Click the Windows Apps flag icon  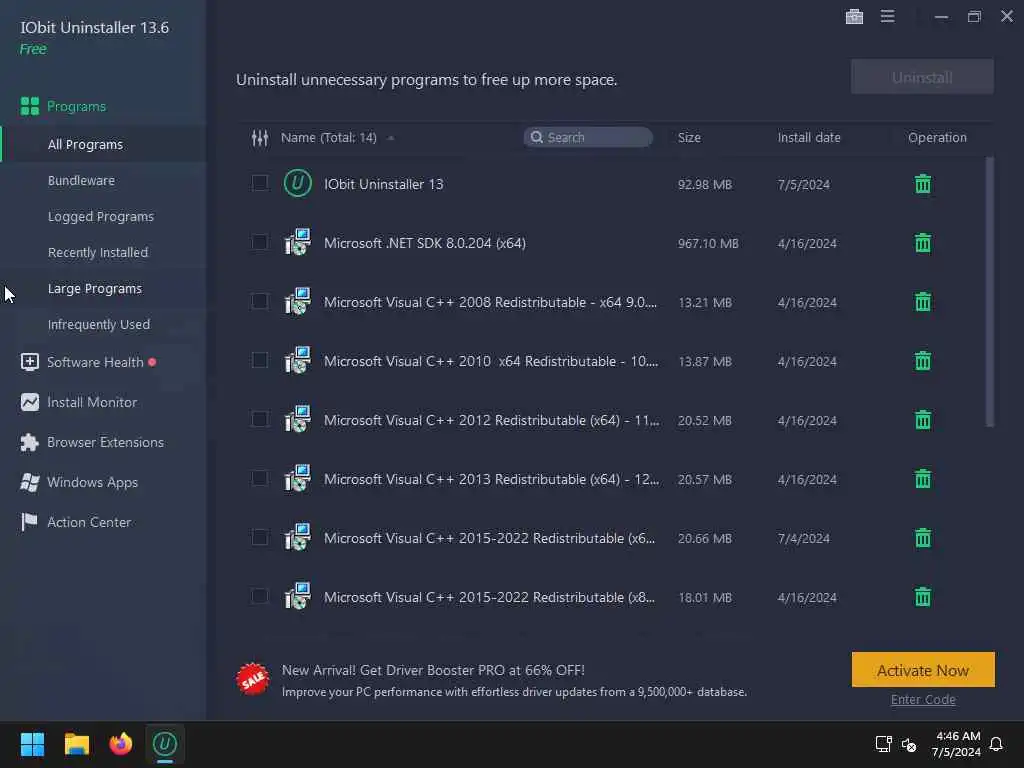[x=29, y=483]
